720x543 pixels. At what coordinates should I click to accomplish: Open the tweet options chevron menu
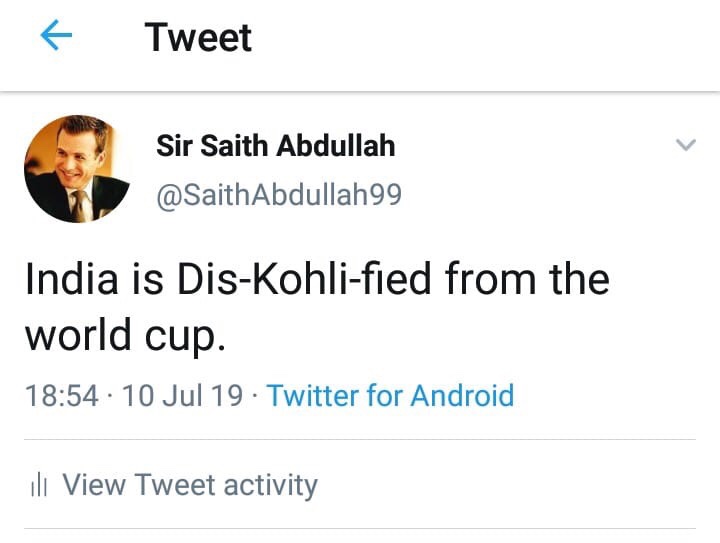[x=685, y=145]
